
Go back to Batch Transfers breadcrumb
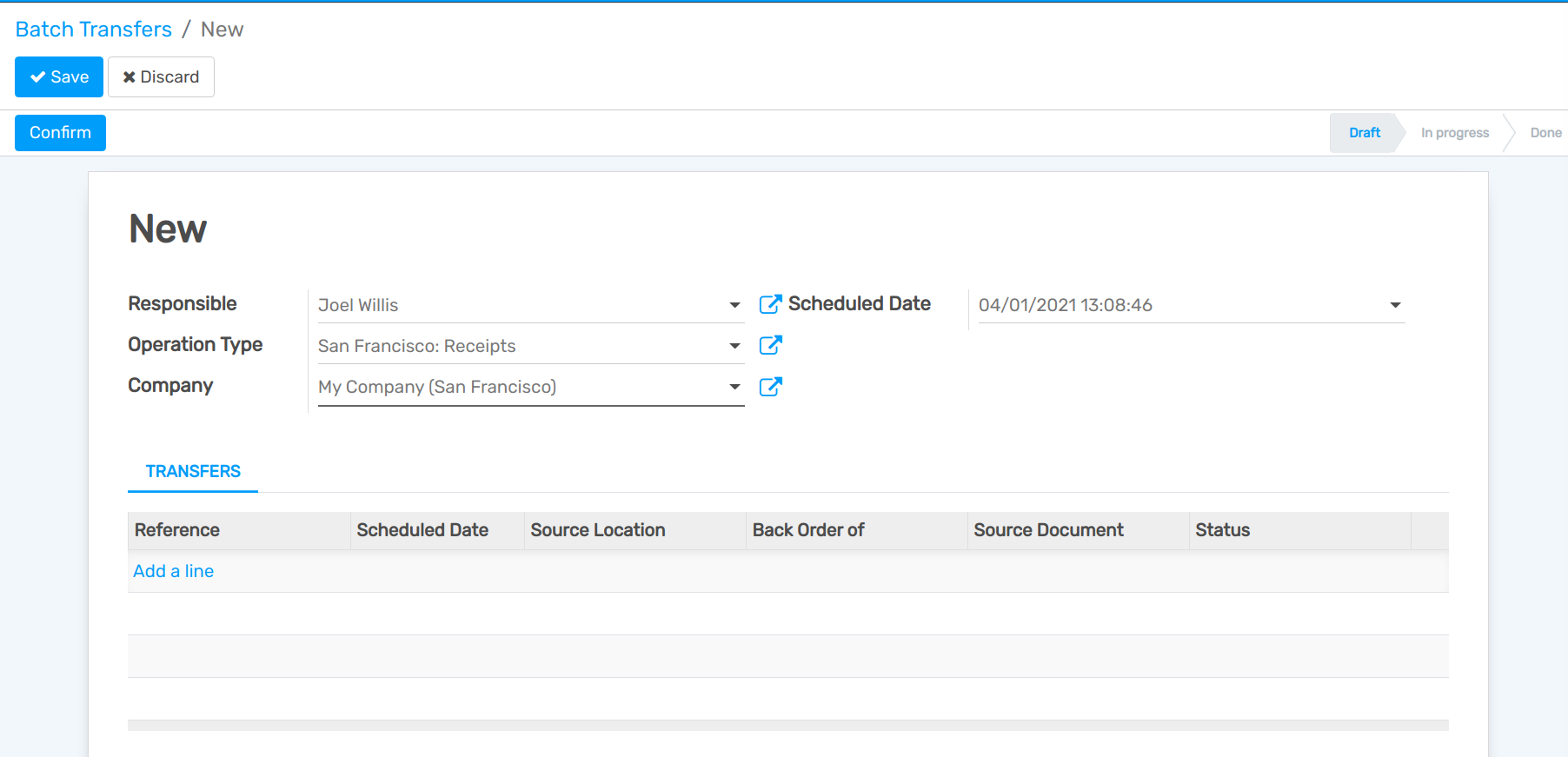tap(94, 30)
